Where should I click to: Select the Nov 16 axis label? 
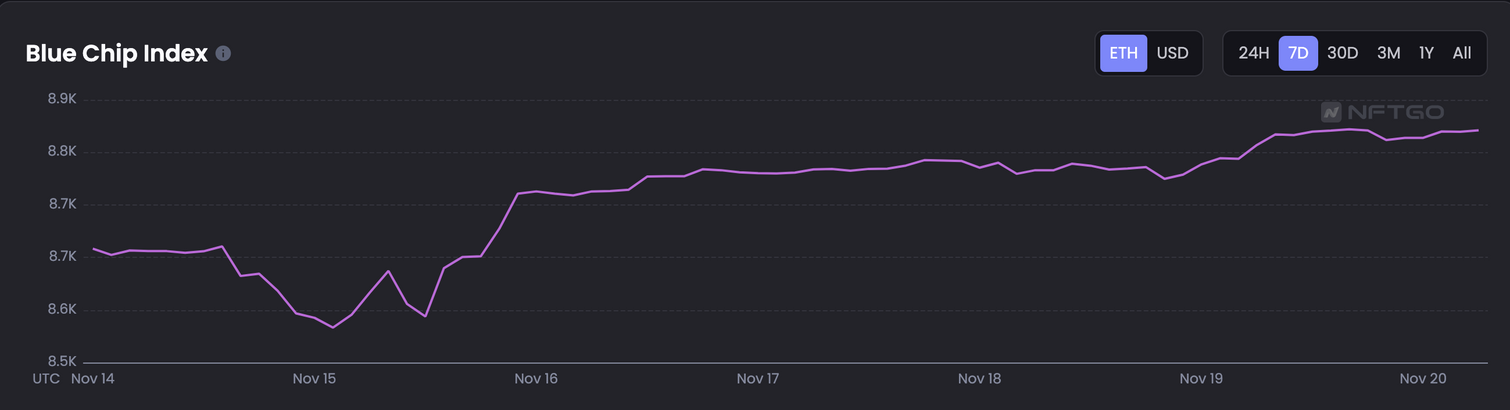[536, 379]
